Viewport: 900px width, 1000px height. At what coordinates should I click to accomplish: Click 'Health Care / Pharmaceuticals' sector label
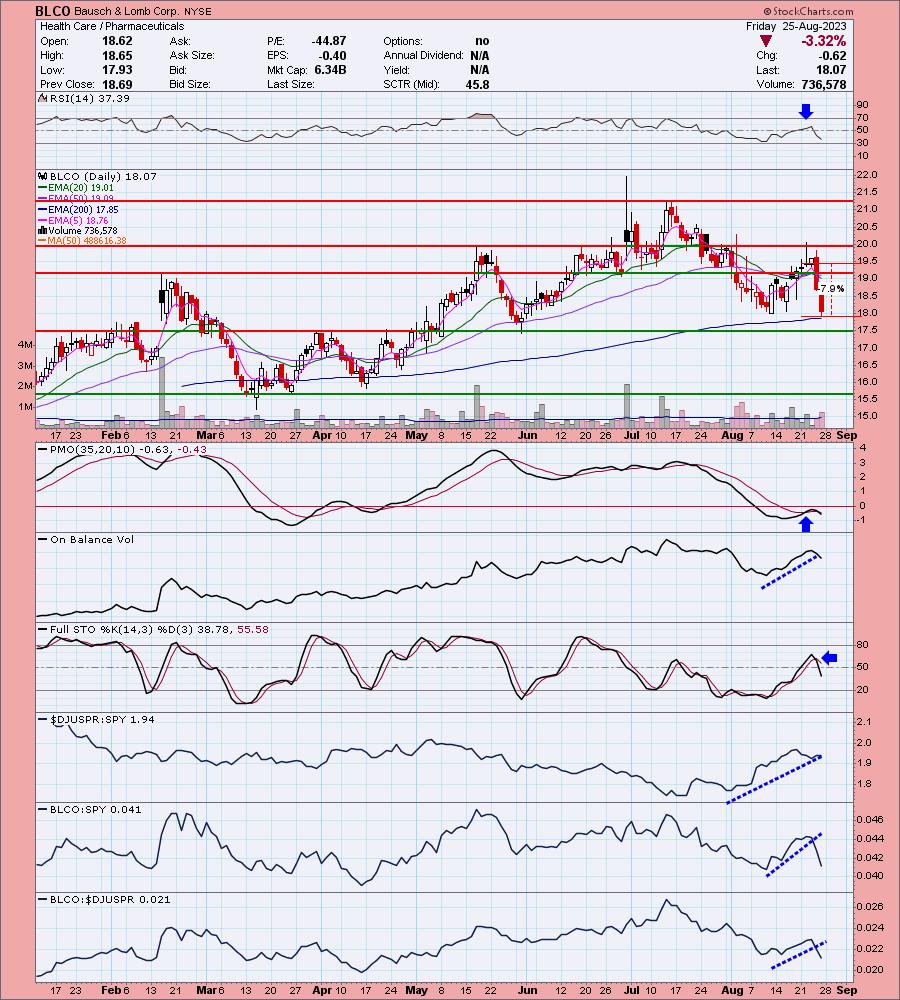click(x=112, y=26)
